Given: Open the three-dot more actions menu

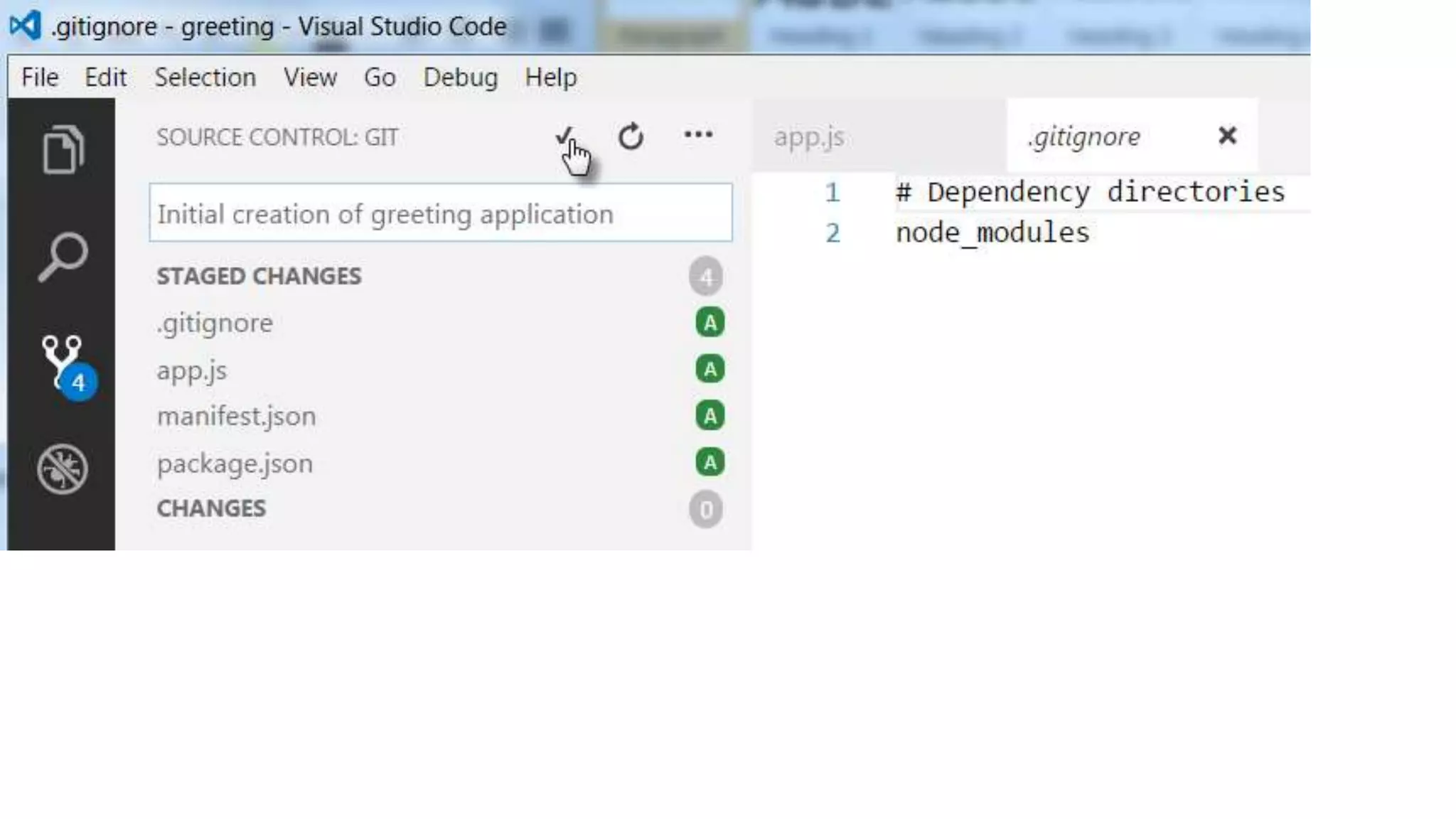Looking at the screenshot, I should pyautogui.click(x=697, y=135).
